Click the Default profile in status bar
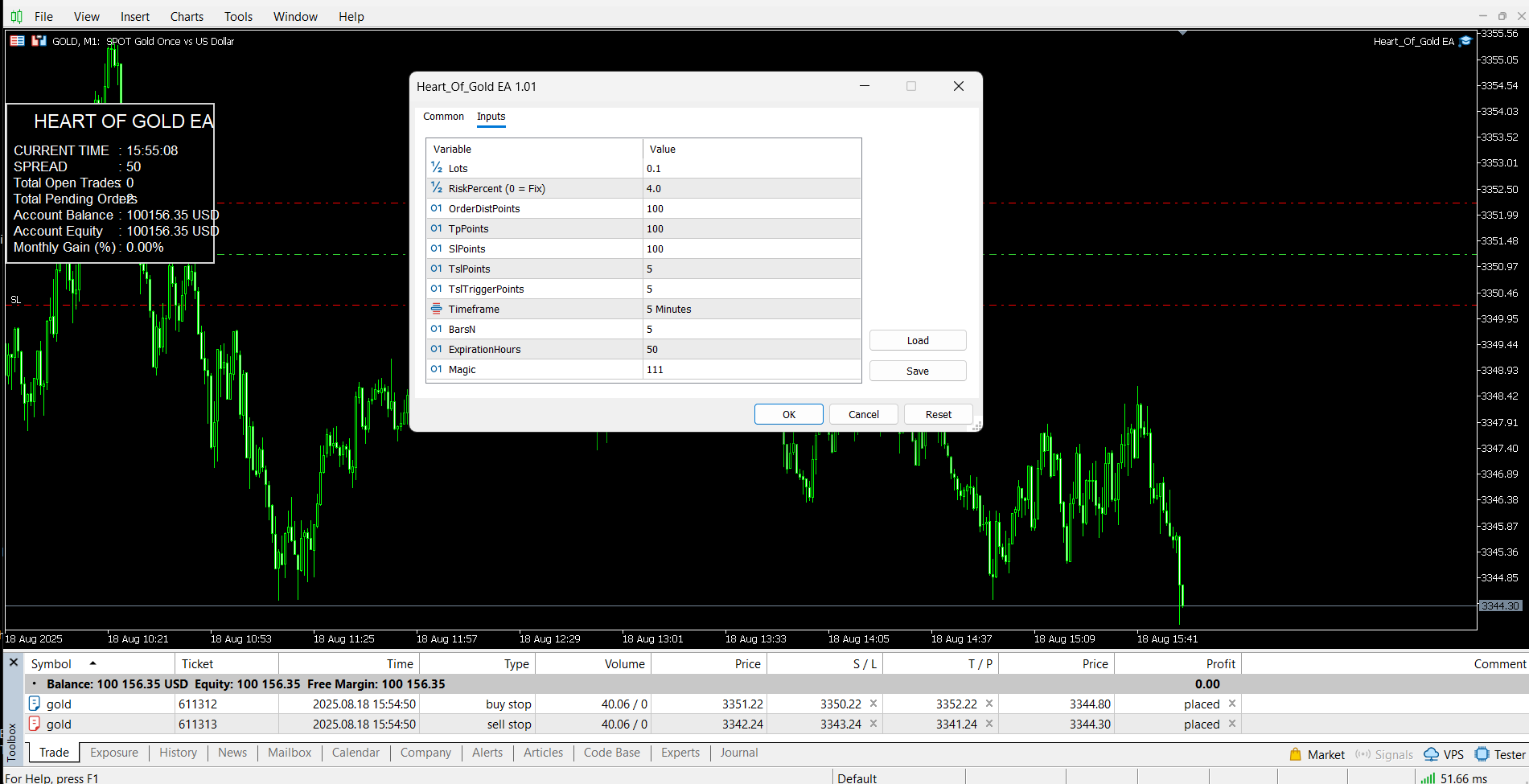The width and height of the screenshot is (1529, 784). pos(857,778)
